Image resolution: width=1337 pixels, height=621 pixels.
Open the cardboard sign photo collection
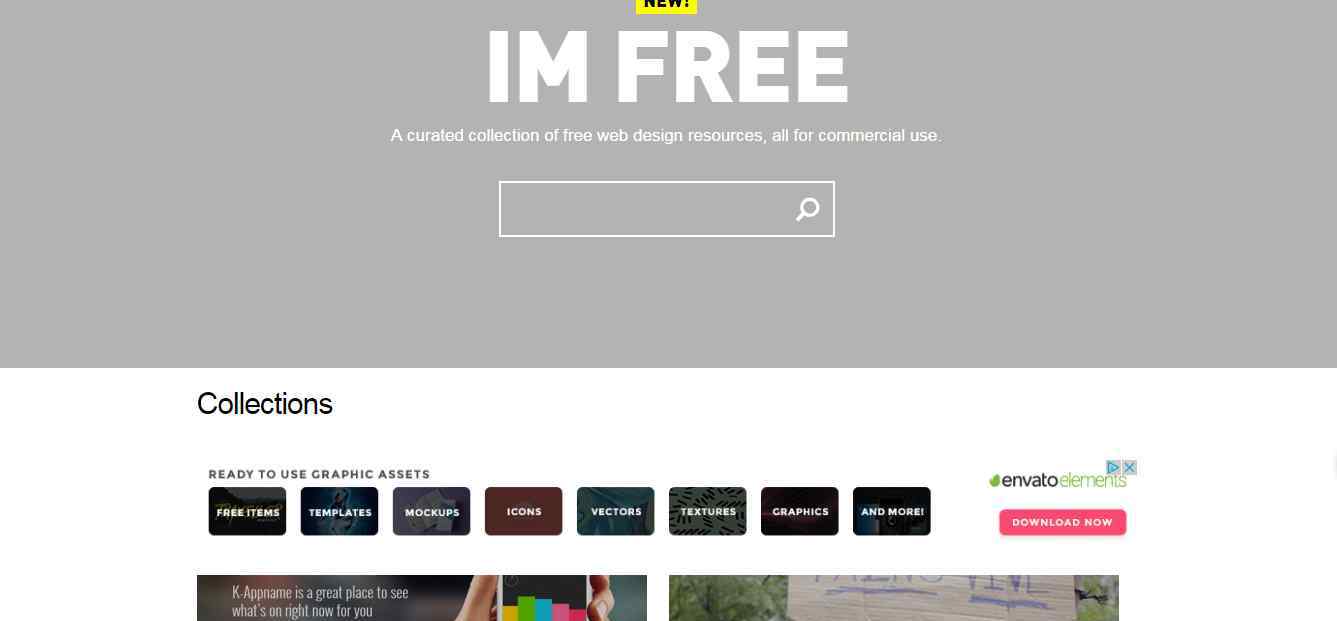pyautogui.click(x=894, y=598)
